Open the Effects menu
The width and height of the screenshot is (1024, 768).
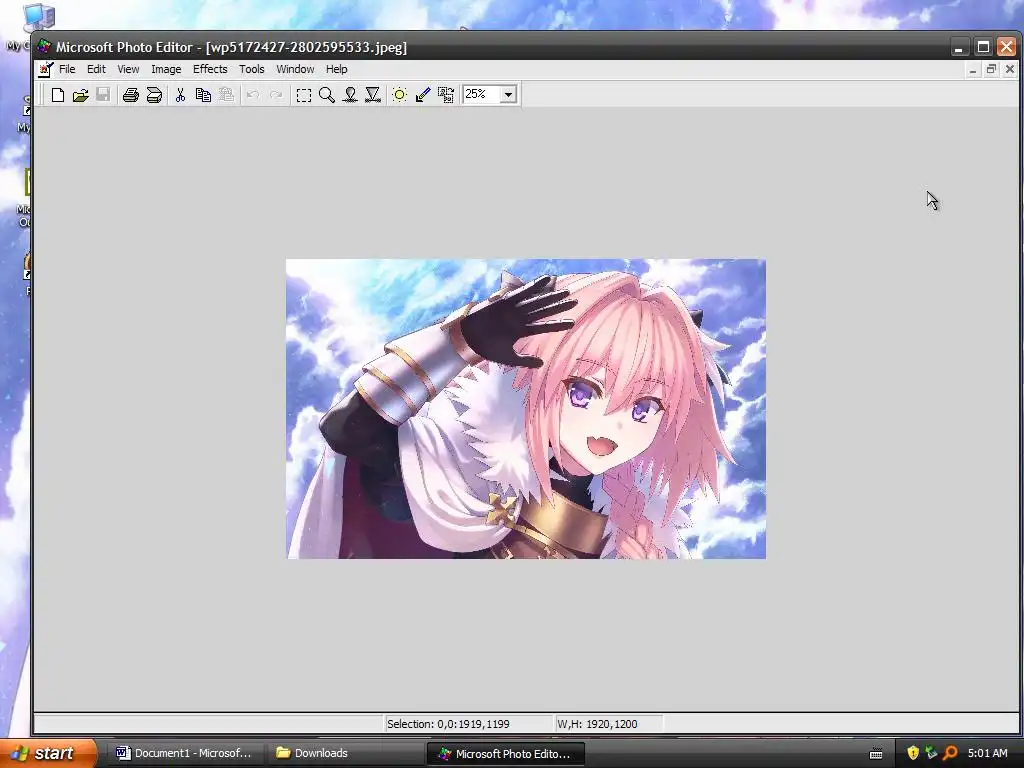pos(210,69)
